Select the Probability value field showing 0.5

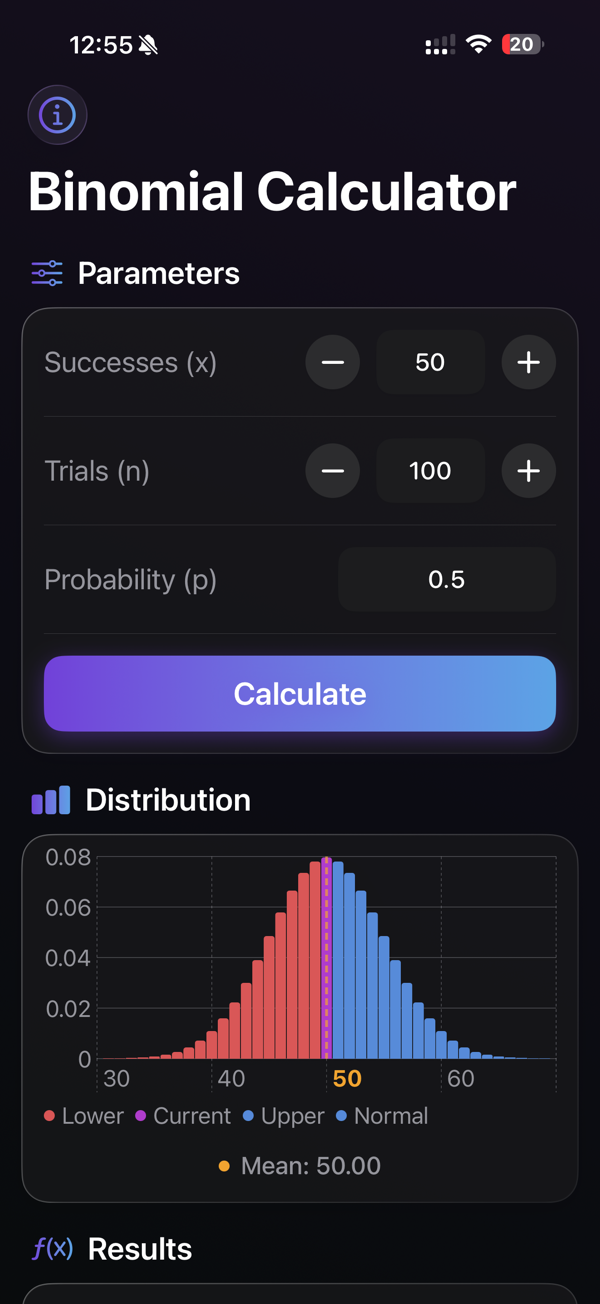click(447, 579)
